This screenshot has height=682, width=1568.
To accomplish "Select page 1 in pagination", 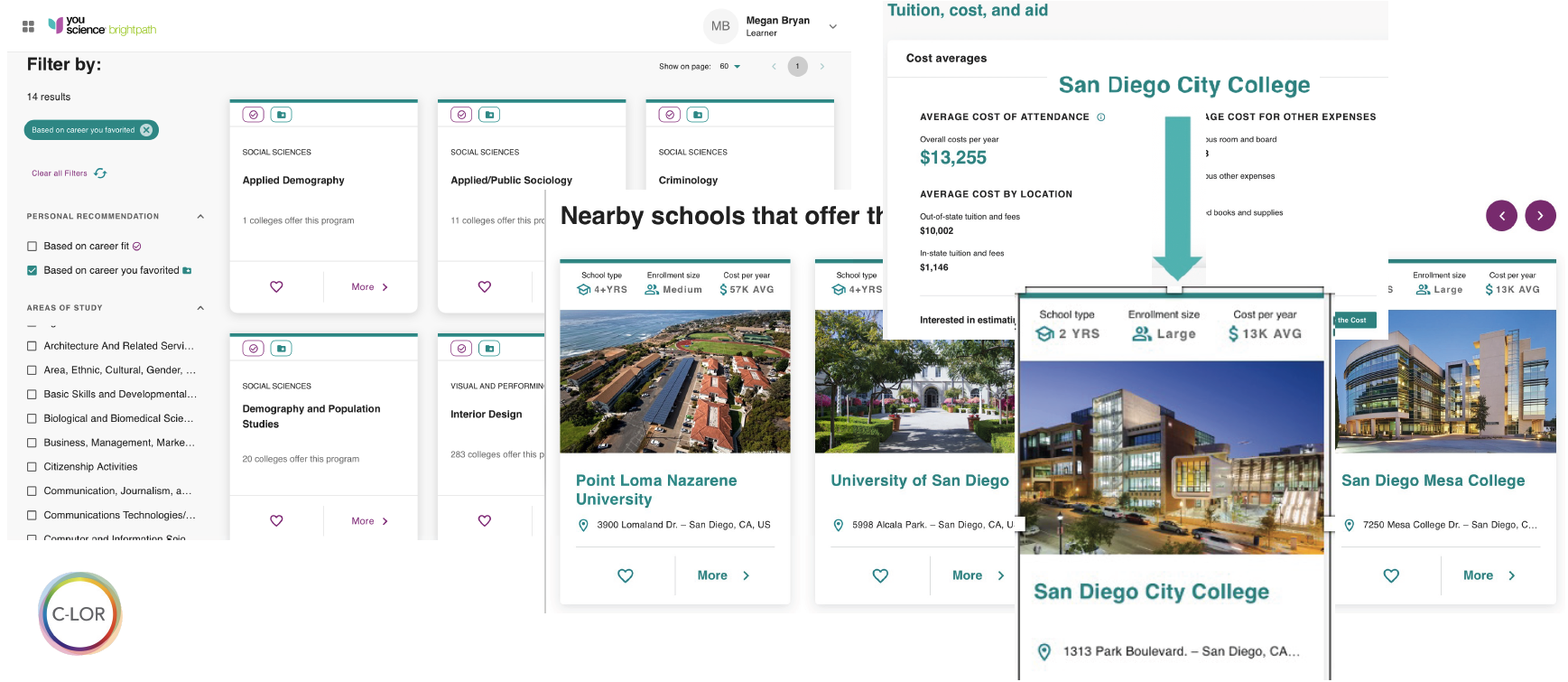I will coord(797,66).
